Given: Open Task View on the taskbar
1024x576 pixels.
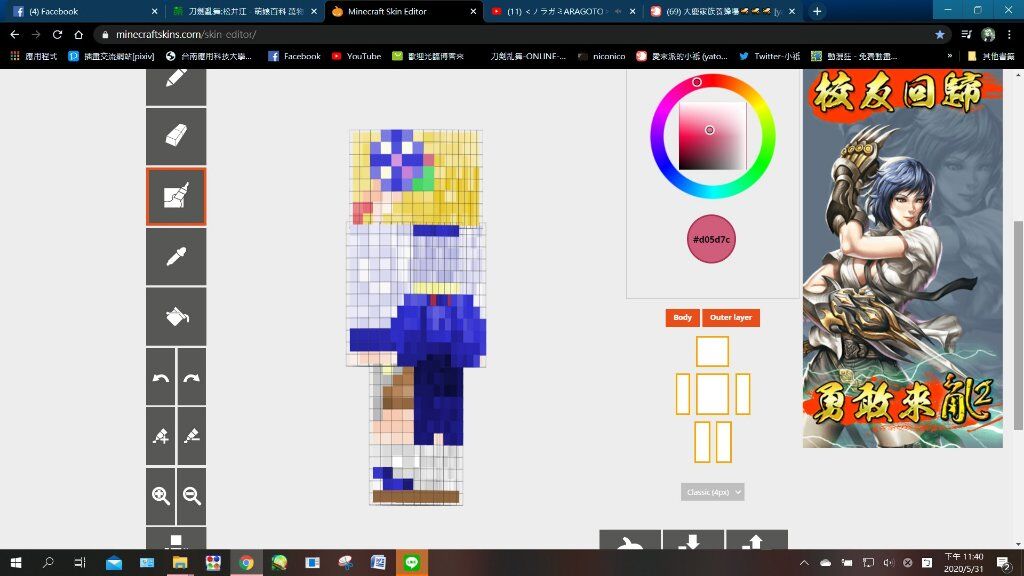Looking at the screenshot, I should point(80,562).
